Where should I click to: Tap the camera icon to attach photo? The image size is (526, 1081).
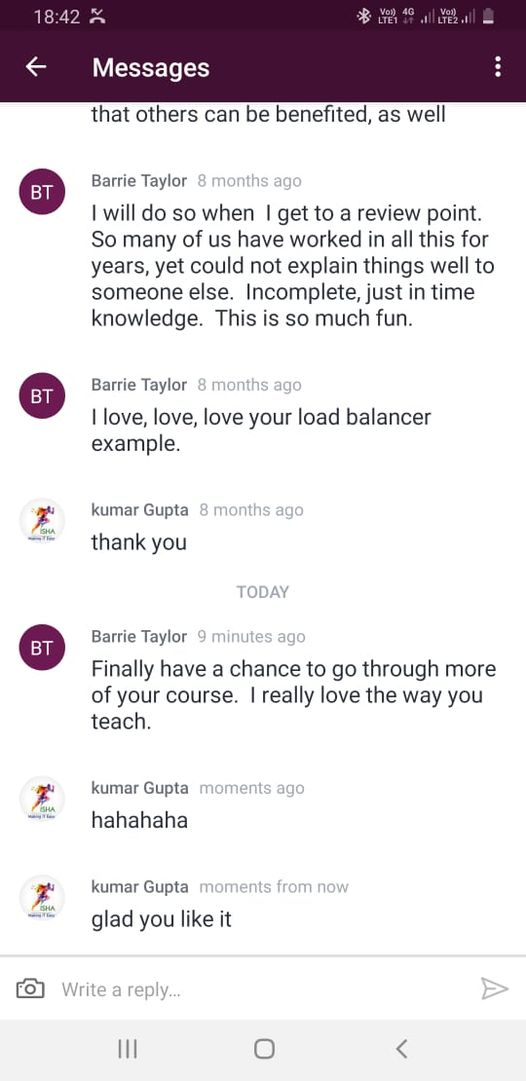pos(30,989)
